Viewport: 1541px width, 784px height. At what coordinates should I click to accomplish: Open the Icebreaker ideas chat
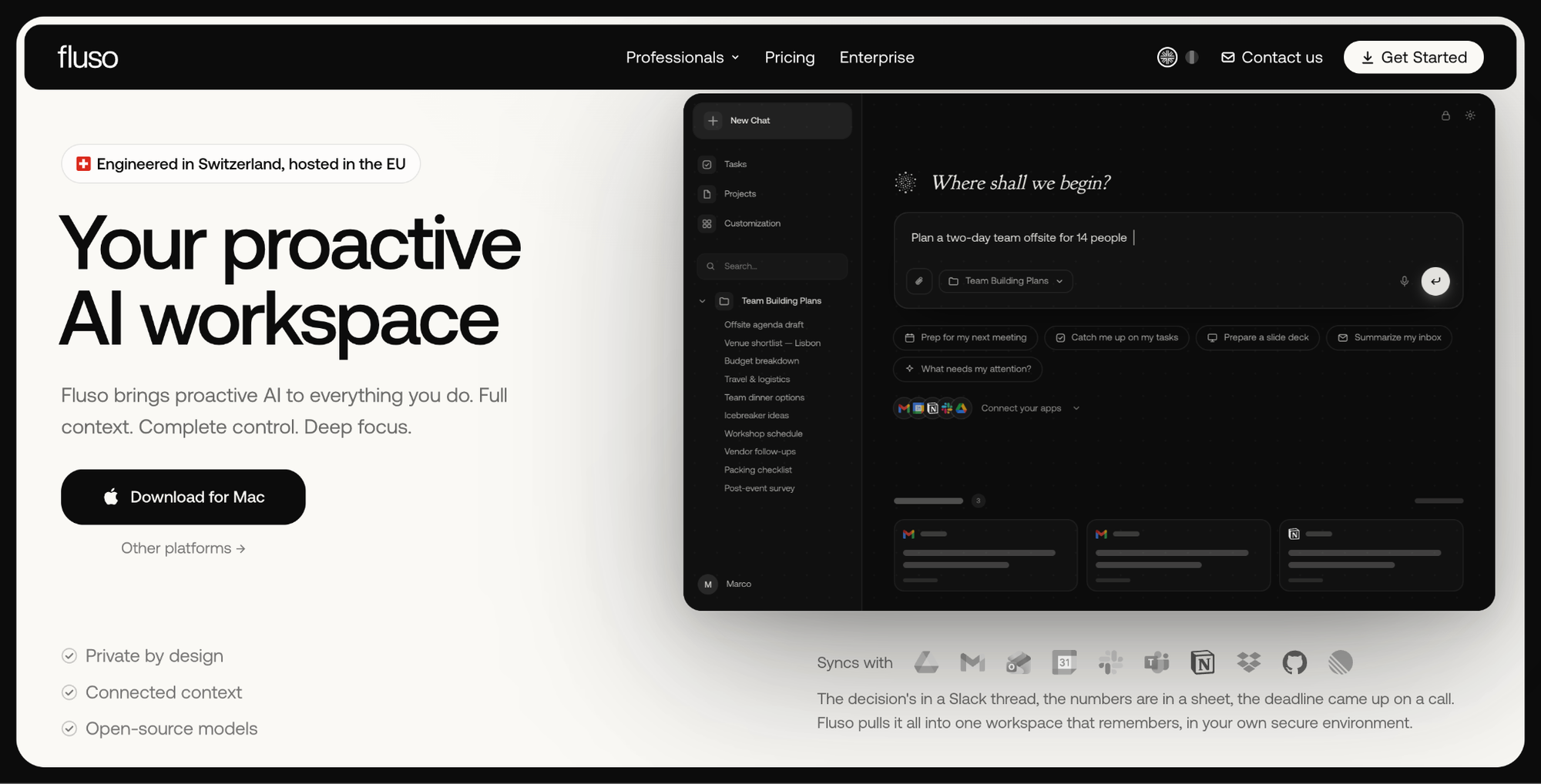tap(756, 416)
